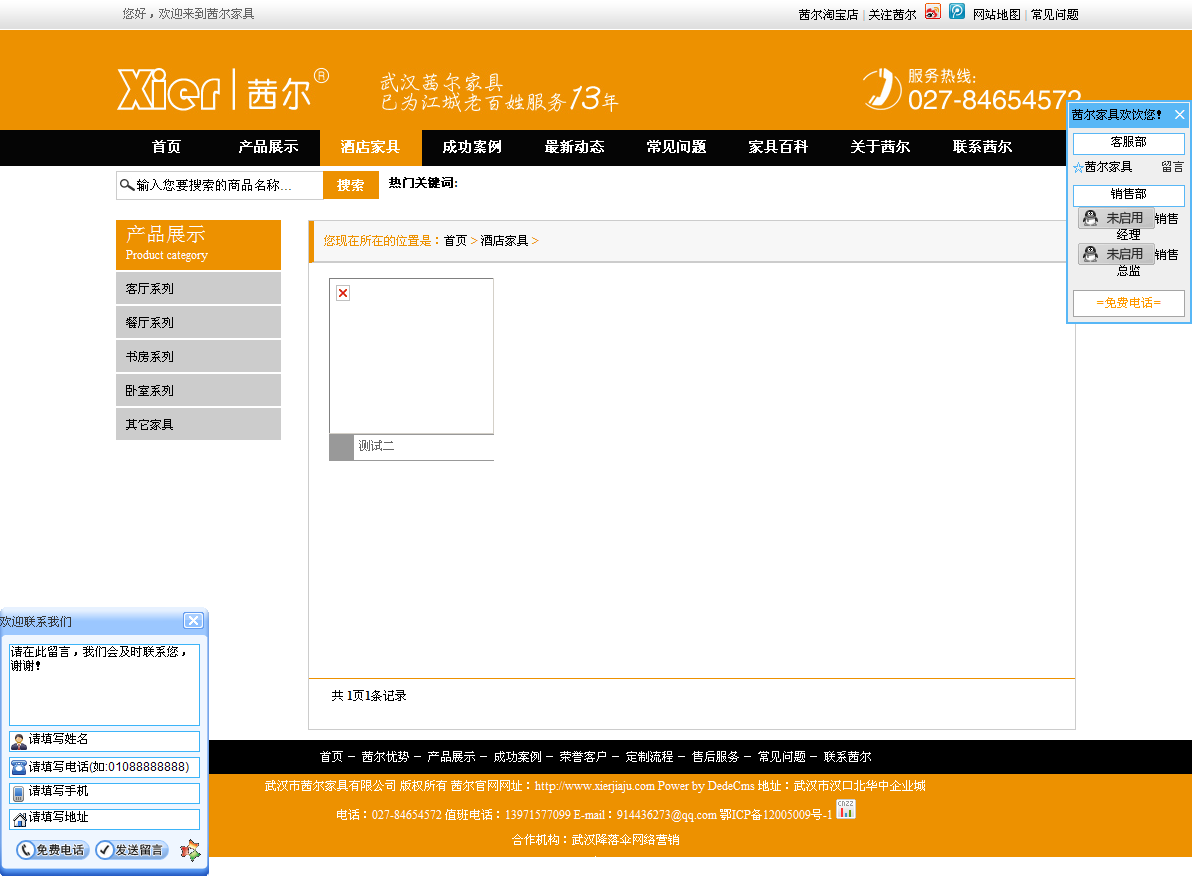The width and height of the screenshot is (1192, 876).
Task: Click the Xier 茜尔 logo
Action: pyautogui.click(x=223, y=89)
